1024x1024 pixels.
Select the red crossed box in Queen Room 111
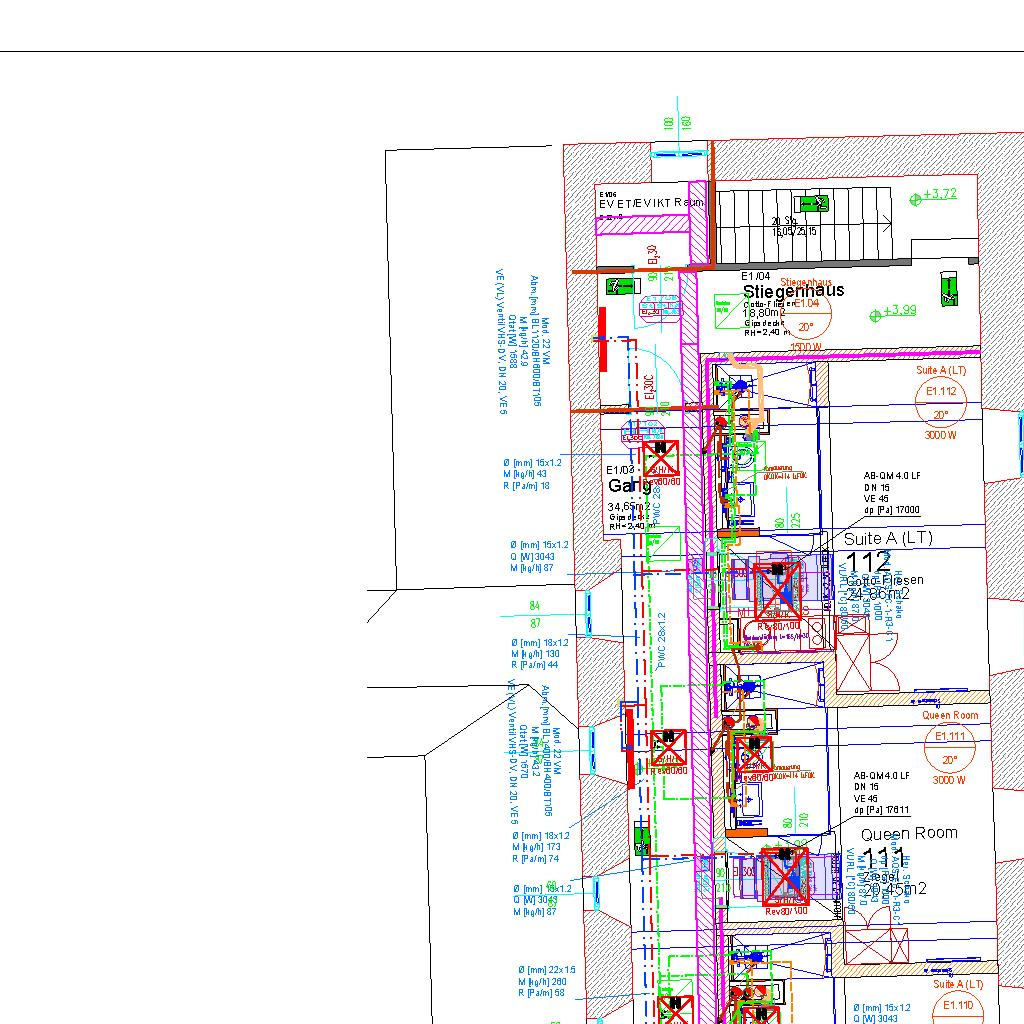[785, 875]
